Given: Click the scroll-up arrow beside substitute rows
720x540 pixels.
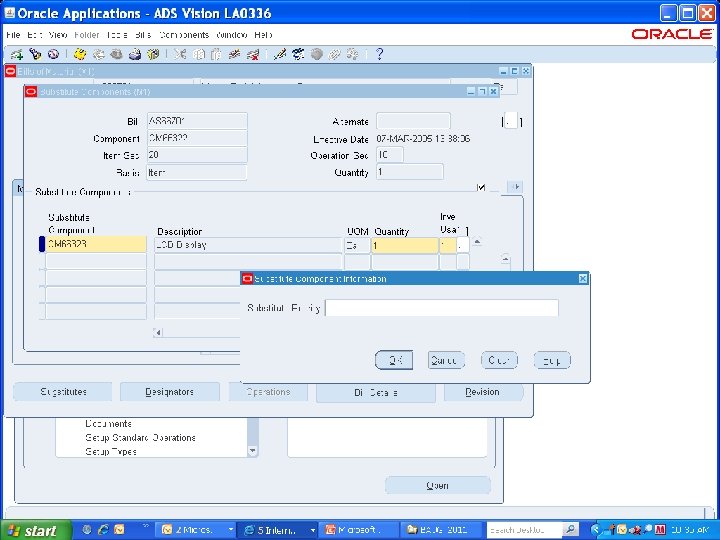Looking at the screenshot, I should pos(478,242).
